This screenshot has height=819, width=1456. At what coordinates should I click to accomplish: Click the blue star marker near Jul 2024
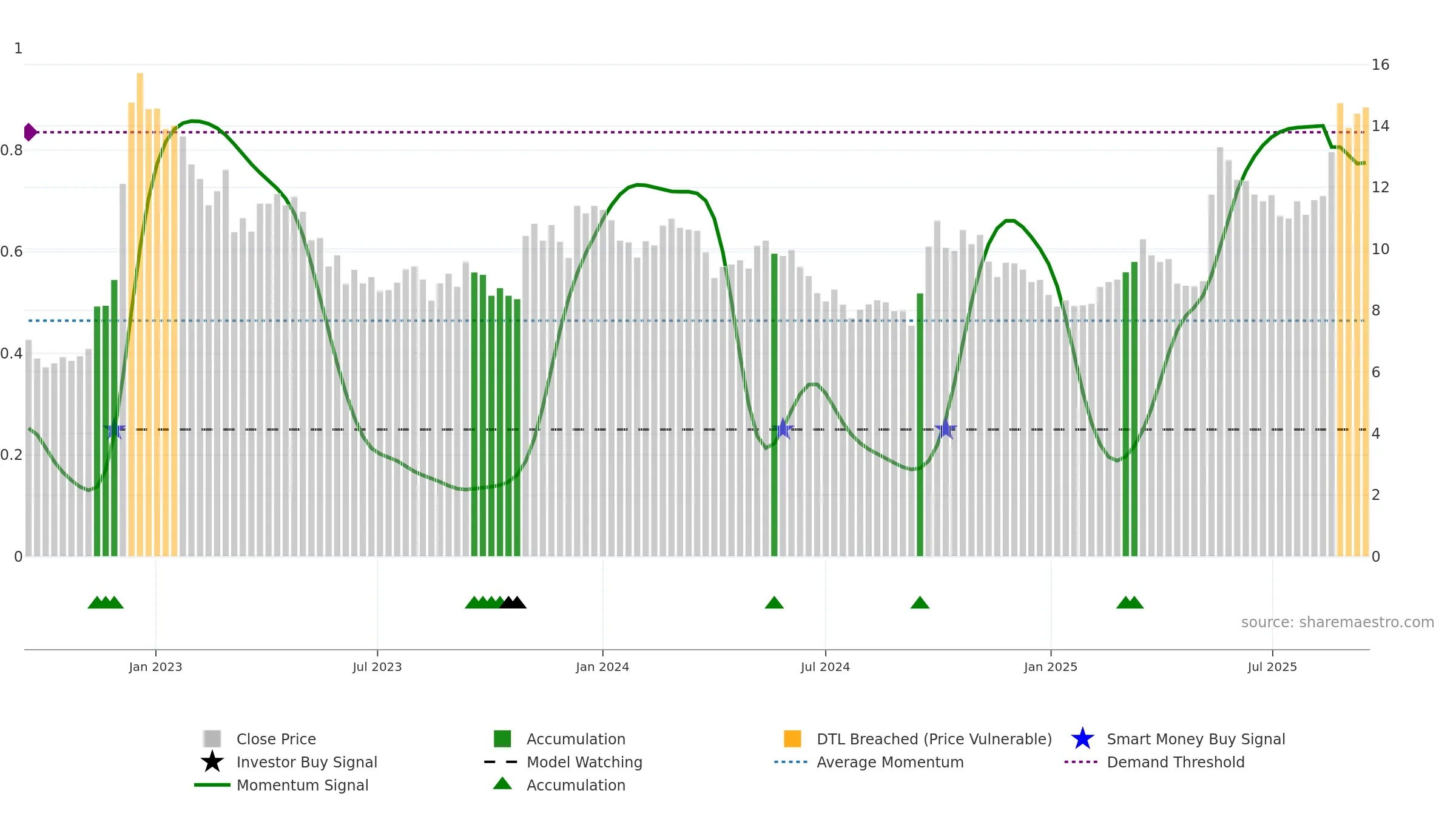[783, 429]
